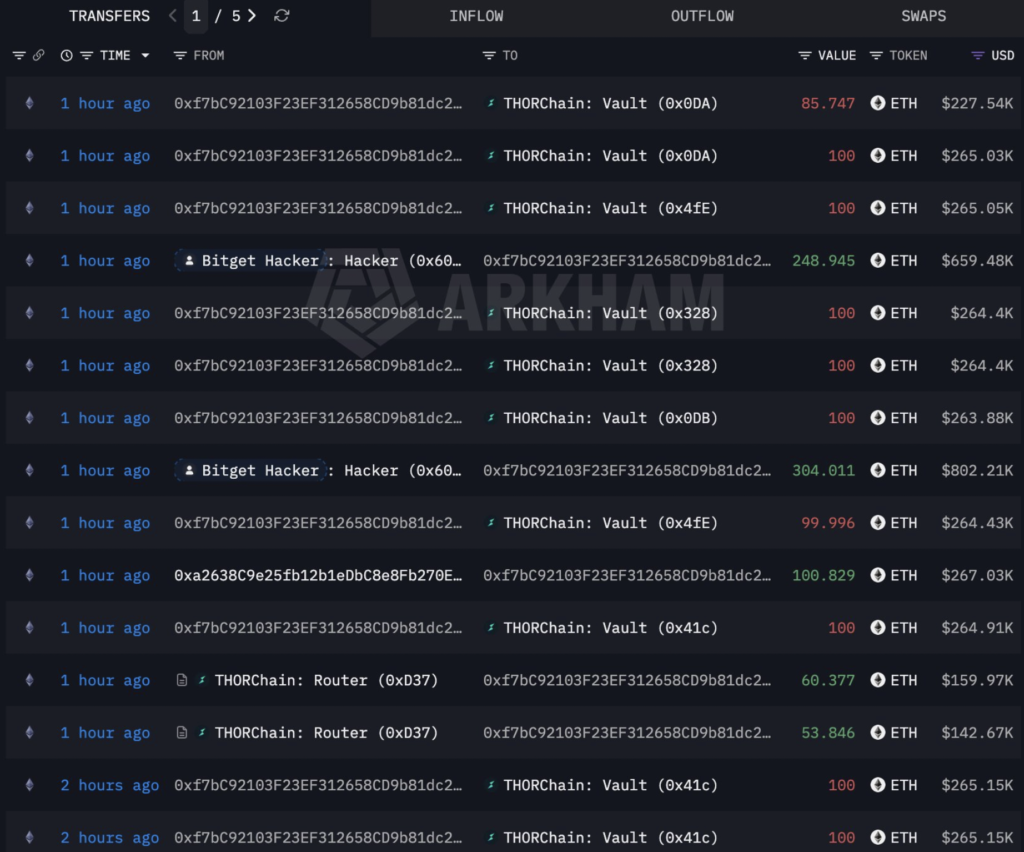Open THORChain: Vault (0x41c) on the $264.91K row
Image resolution: width=1024 pixels, height=852 pixels.
[x=611, y=627]
